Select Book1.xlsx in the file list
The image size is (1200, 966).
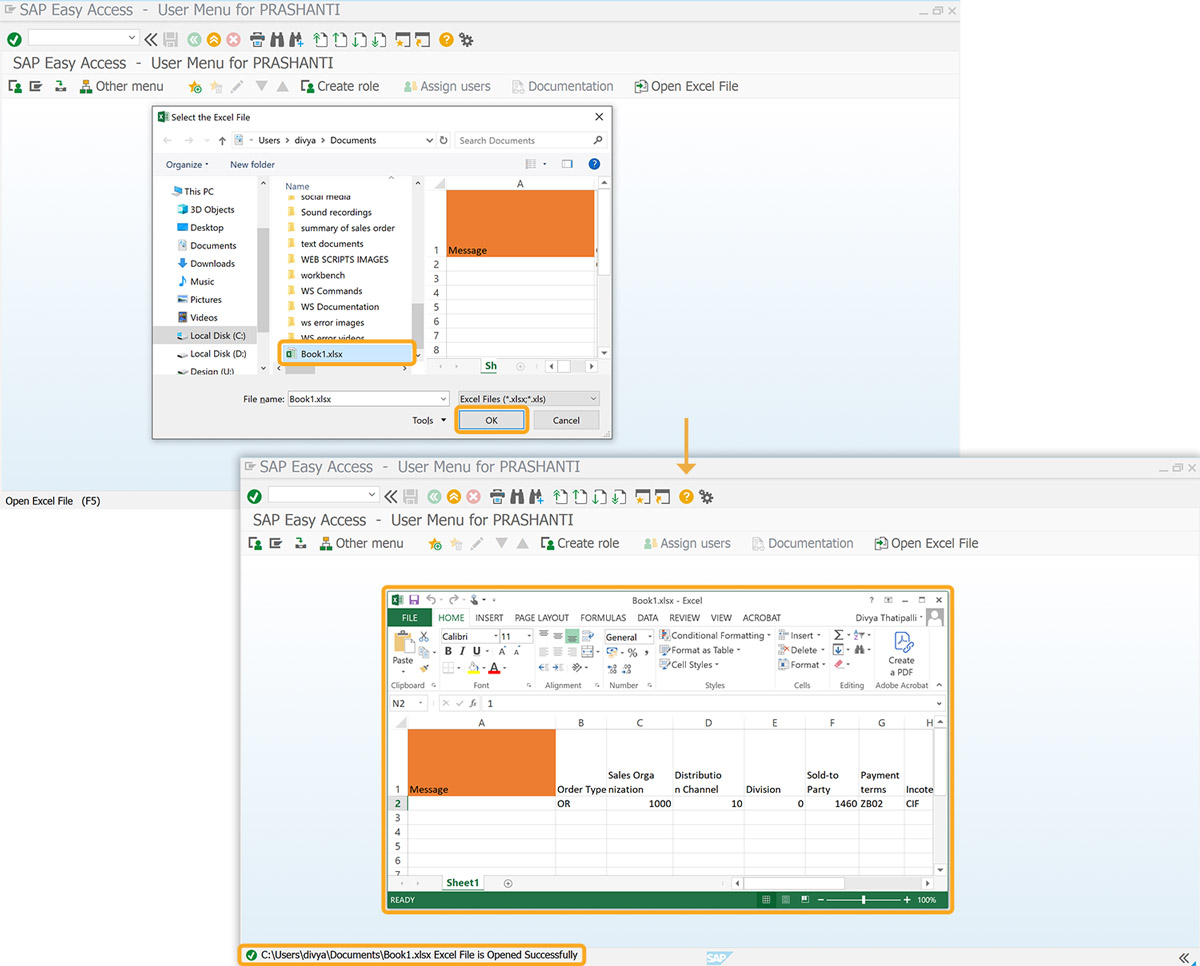(x=347, y=354)
